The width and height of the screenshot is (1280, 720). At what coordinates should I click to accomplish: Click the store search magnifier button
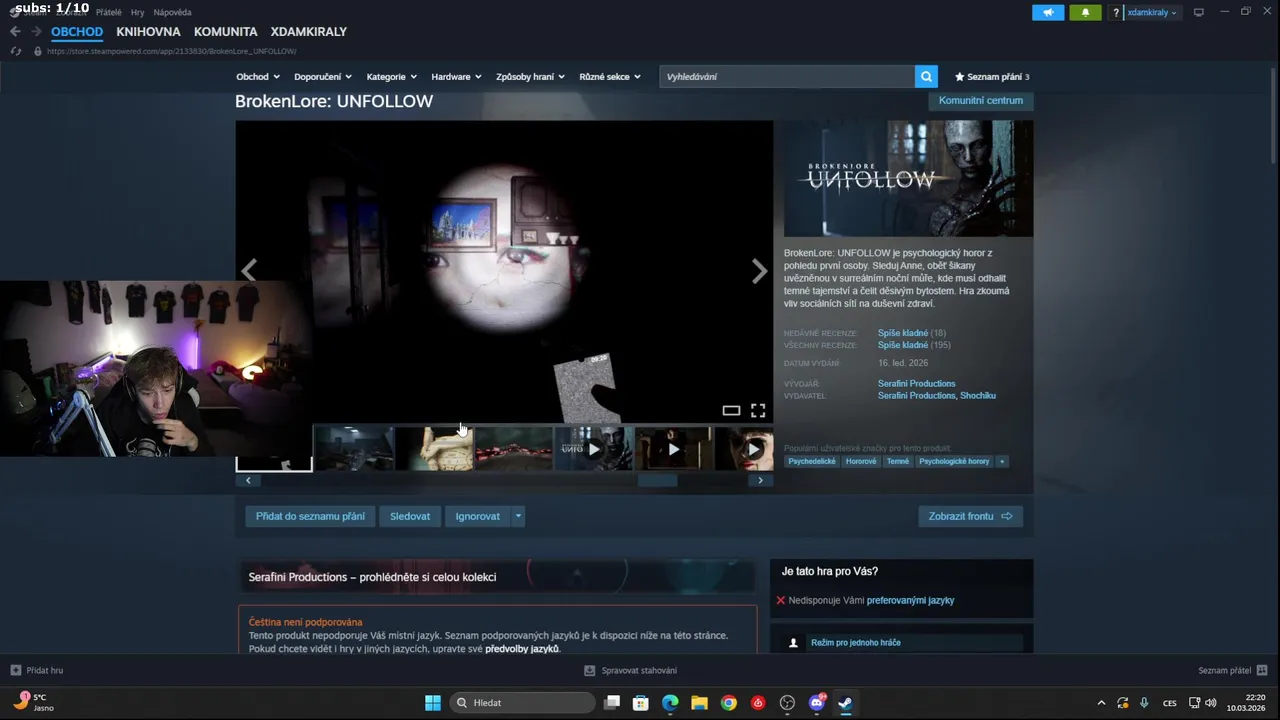point(927,76)
